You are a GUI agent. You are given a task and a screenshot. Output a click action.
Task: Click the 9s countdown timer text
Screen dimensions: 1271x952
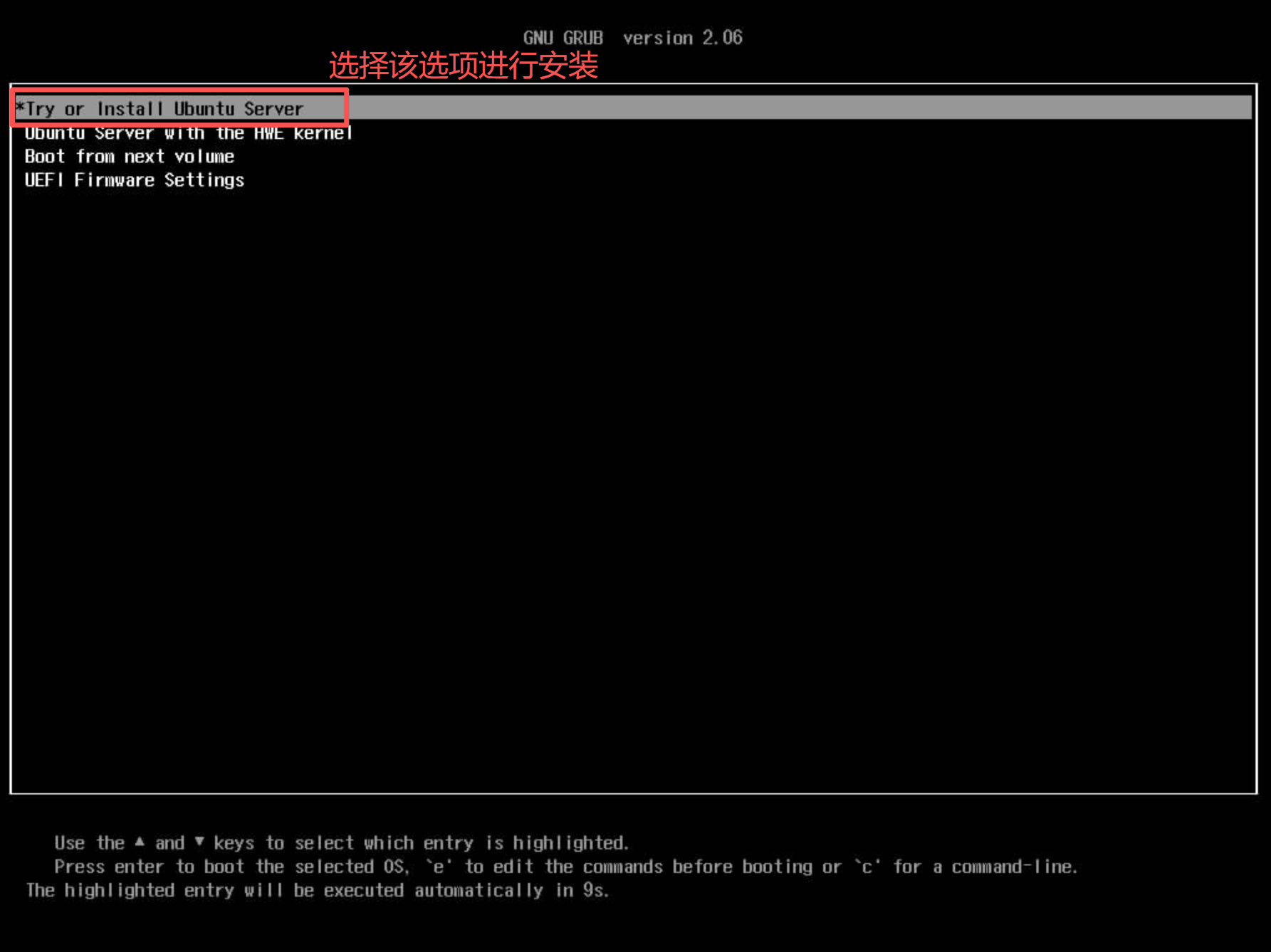click(595, 891)
